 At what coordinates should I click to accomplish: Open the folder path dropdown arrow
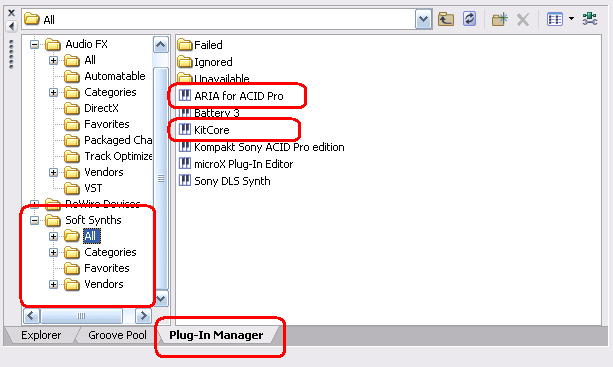423,19
